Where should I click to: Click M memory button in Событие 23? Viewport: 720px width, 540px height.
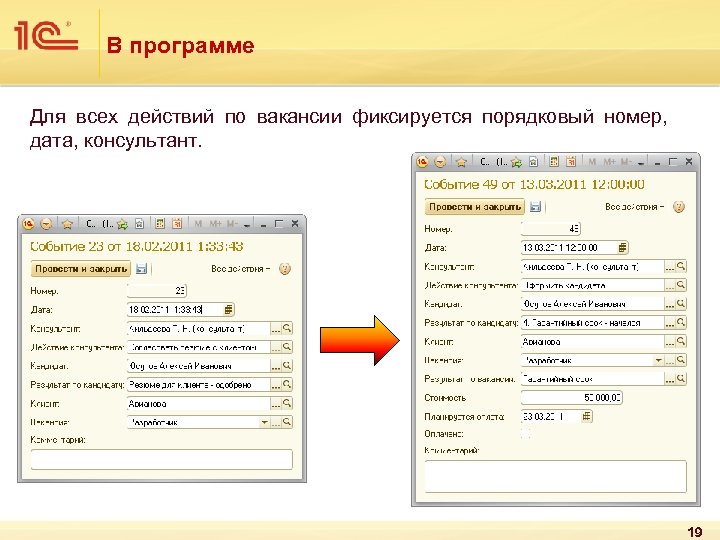[198, 224]
